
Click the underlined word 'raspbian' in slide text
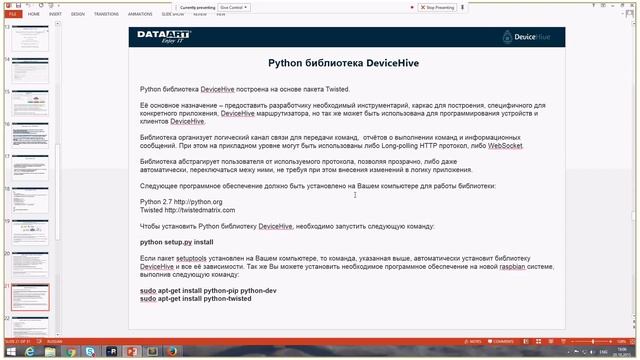512,267
